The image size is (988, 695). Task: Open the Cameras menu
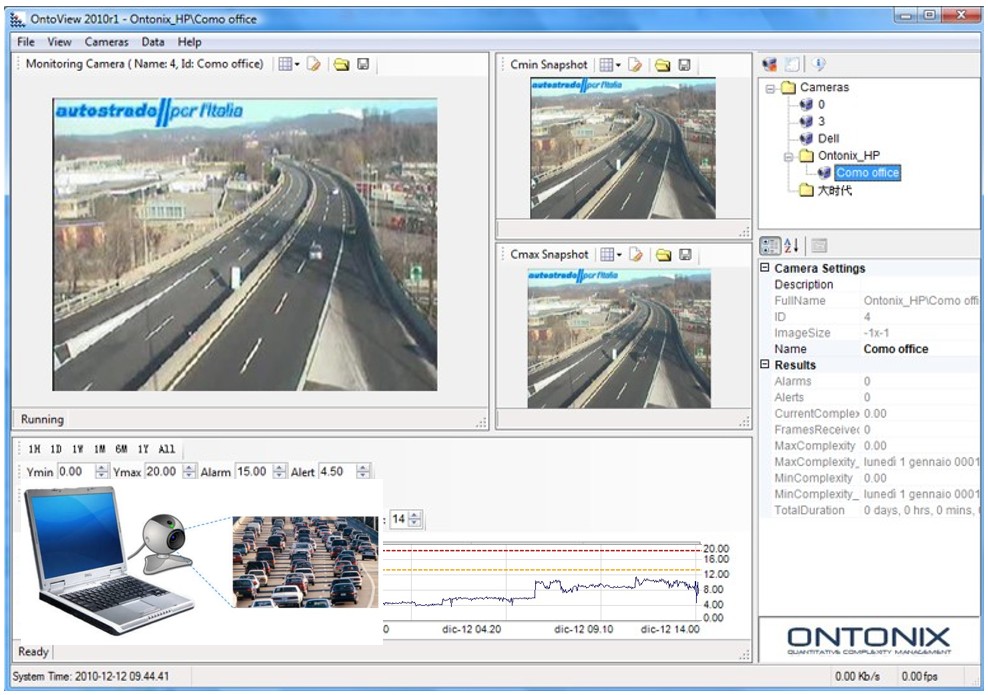[106, 42]
